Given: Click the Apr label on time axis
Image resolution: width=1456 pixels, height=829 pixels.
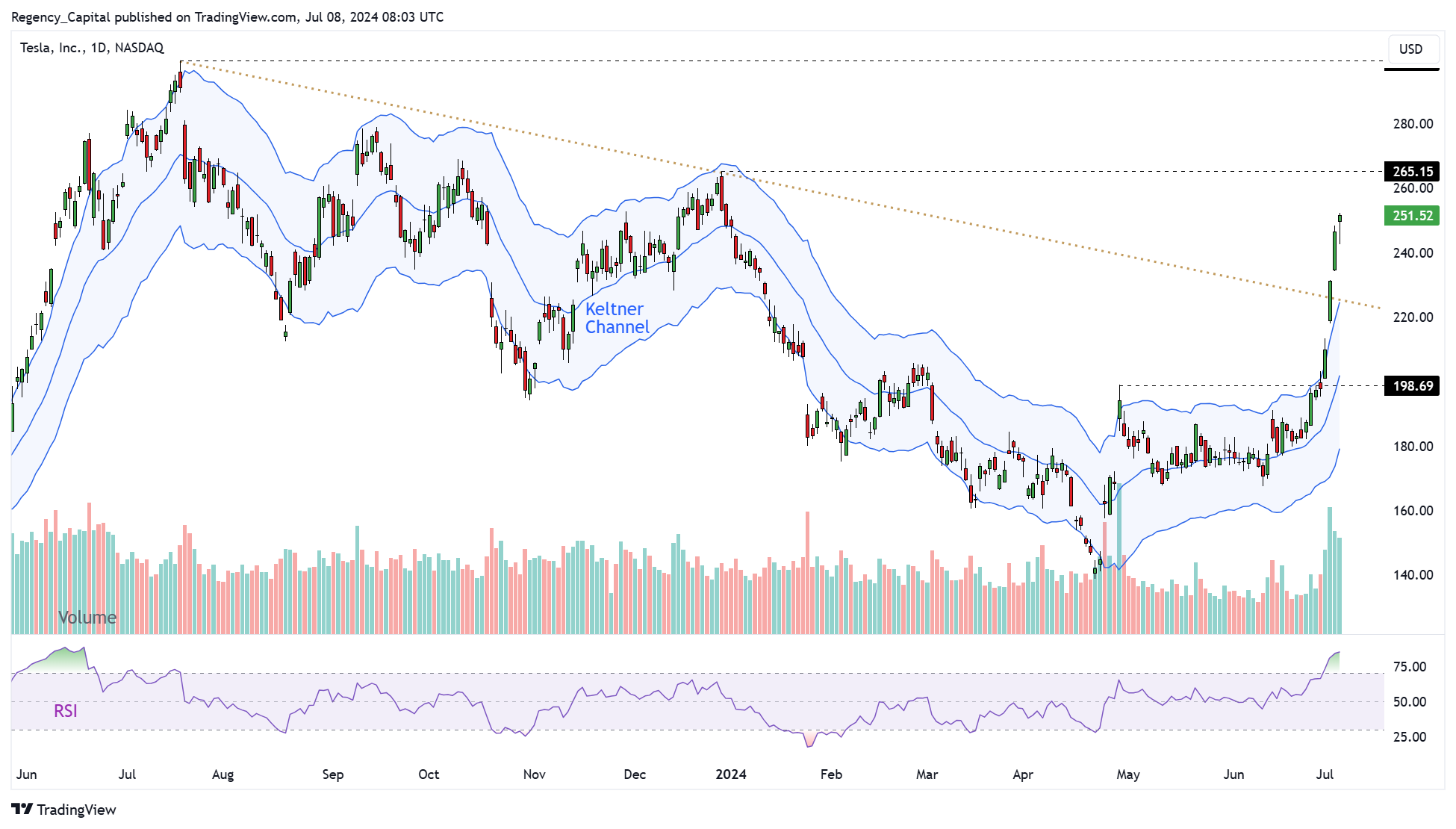Looking at the screenshot, I should [1023, 774].
